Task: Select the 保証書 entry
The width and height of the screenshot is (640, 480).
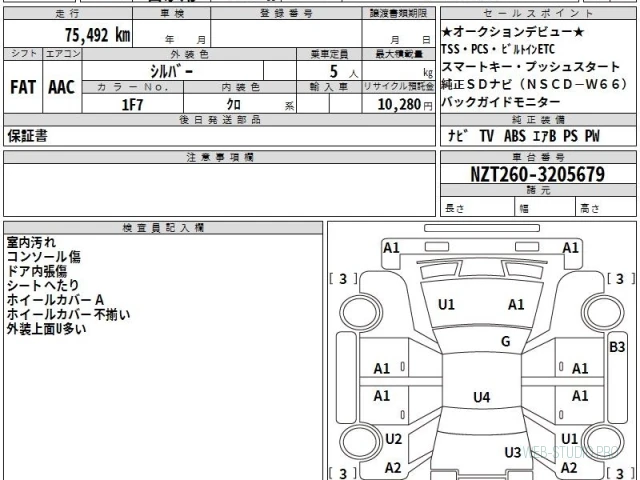Action: pyautogui.click(x=27, y=136)
